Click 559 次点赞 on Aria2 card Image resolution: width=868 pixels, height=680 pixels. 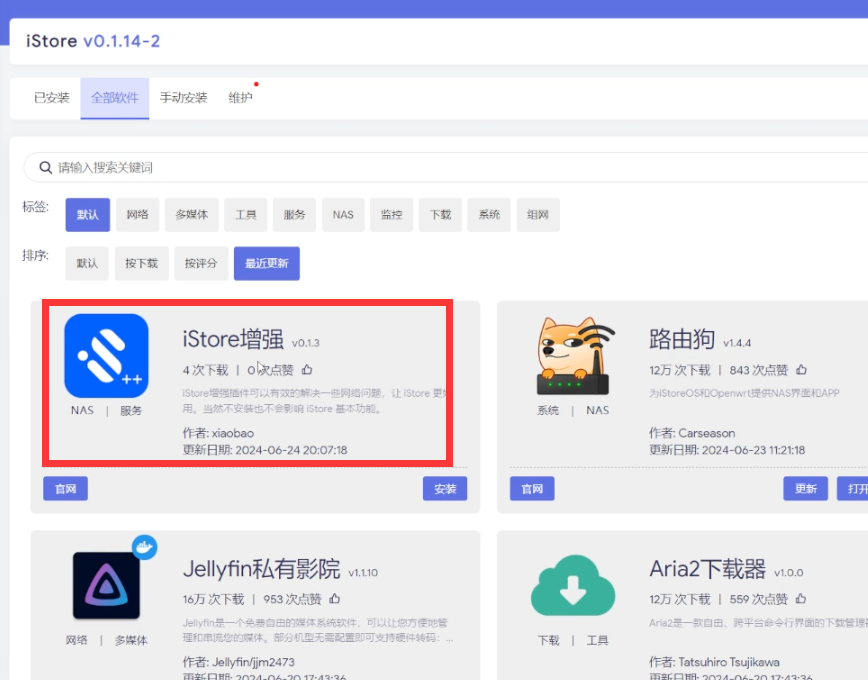pyautogui.click(x=758, y=599)
